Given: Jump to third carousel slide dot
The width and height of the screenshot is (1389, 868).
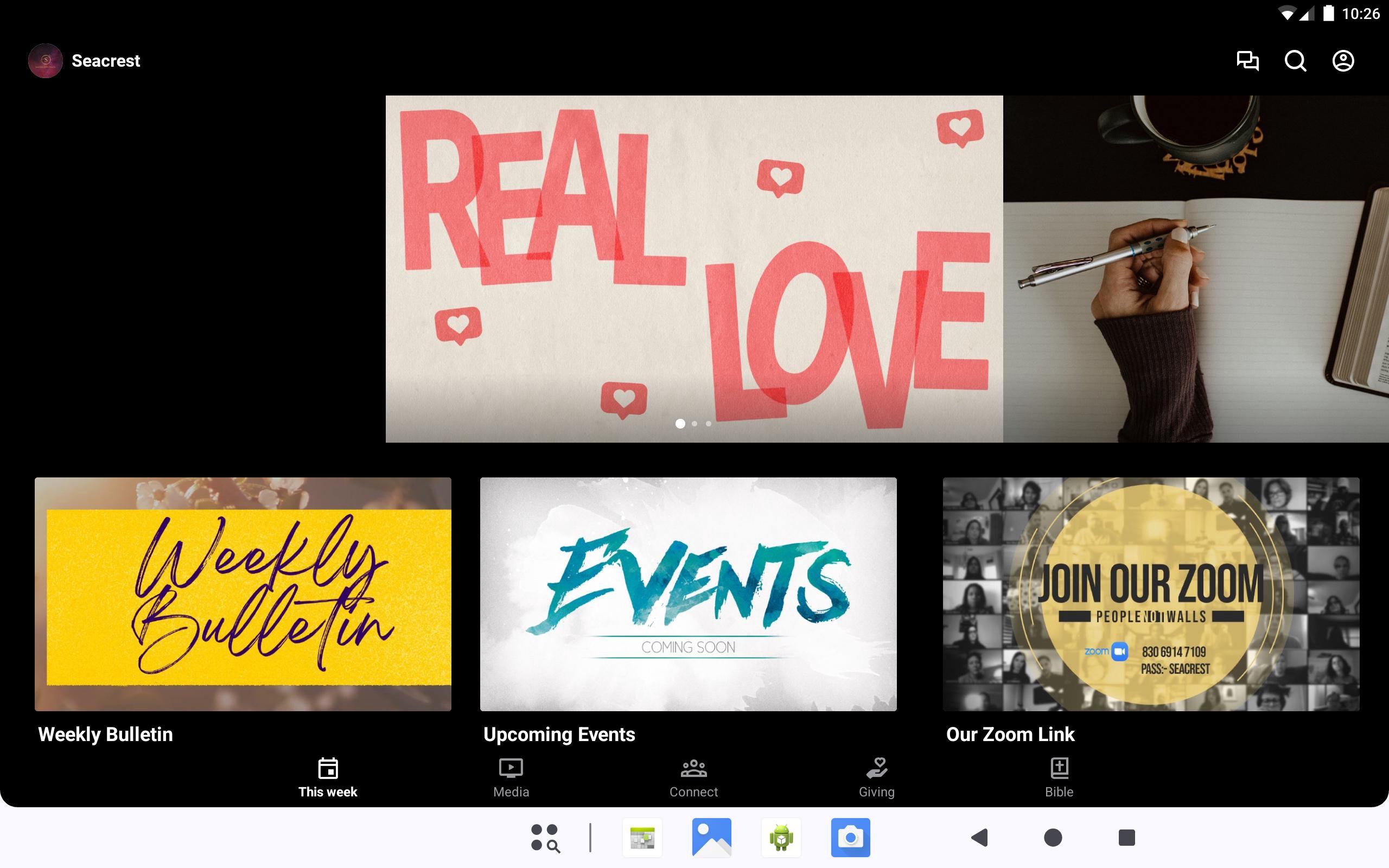Looking at the screenshot, I should 709,424.
